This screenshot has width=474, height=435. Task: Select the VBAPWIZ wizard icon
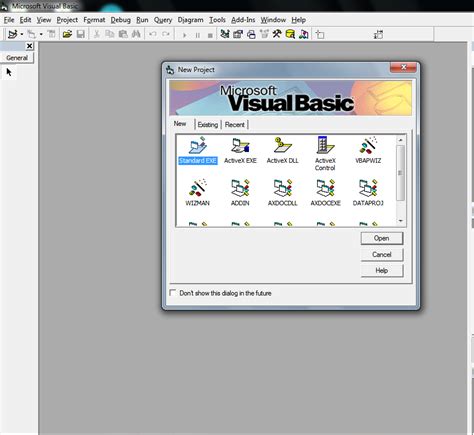tap(368, 151)
